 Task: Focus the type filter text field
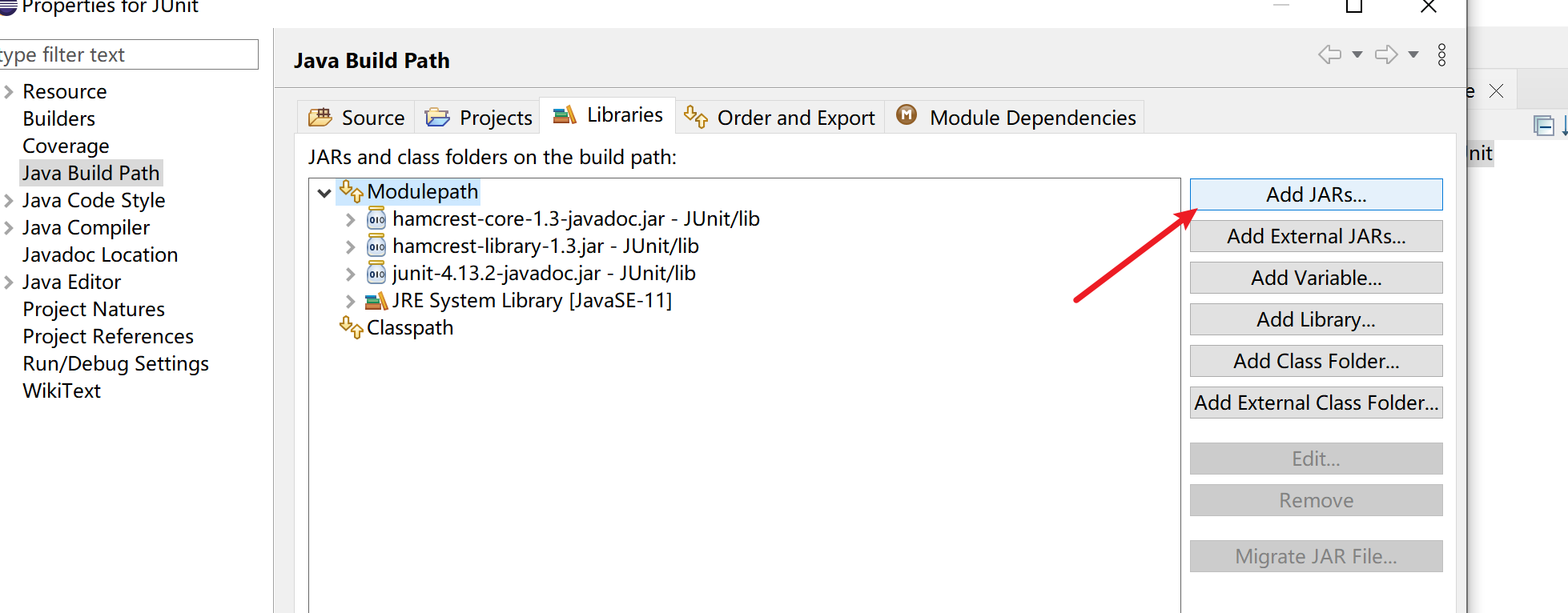(x=128, y=54)
